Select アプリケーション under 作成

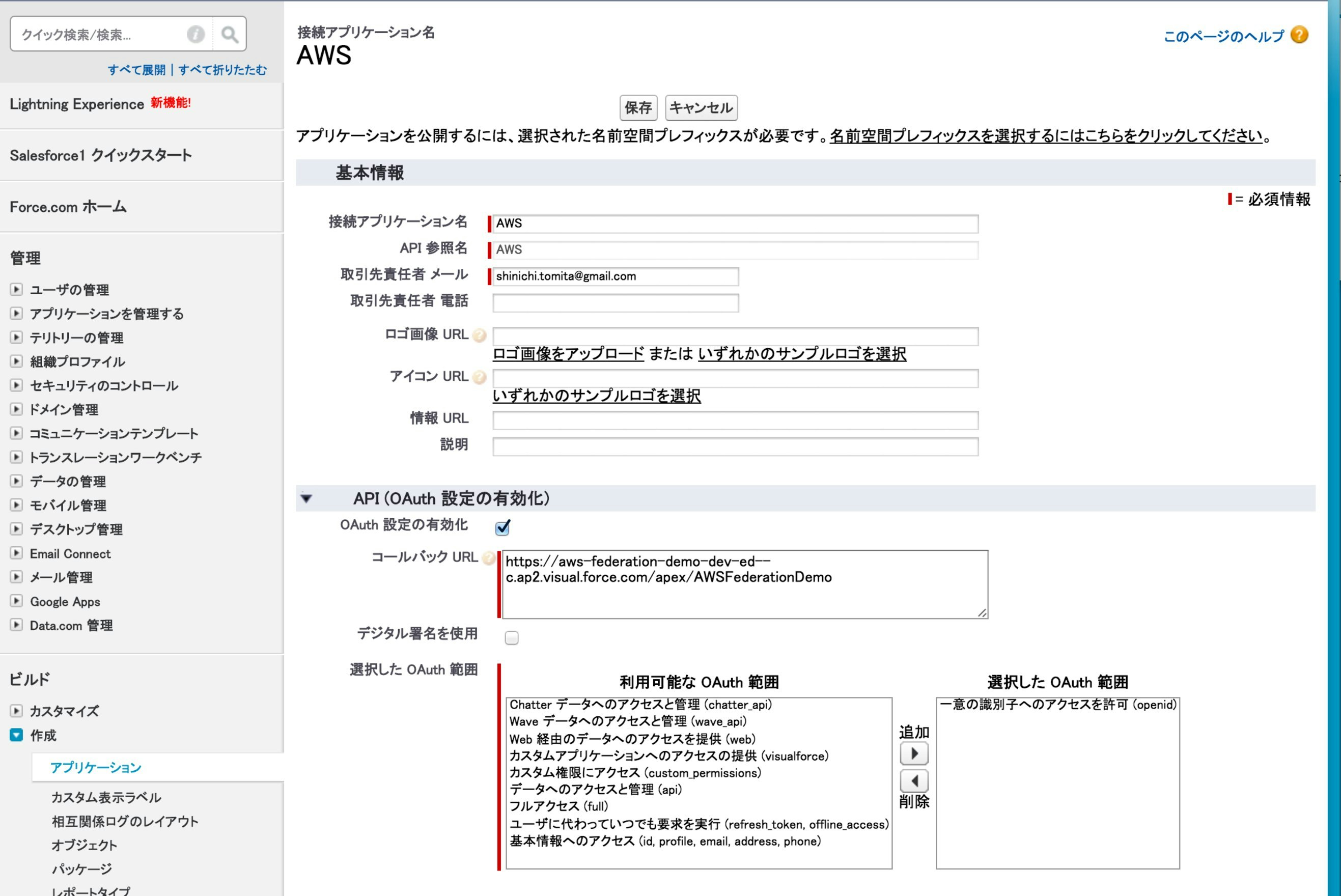95,767
